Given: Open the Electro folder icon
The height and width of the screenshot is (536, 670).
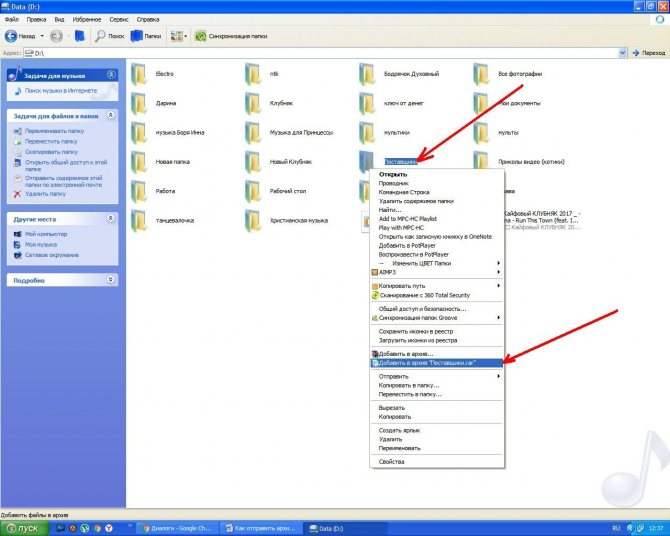Looking at the screenshot, I should pos(138,74).
